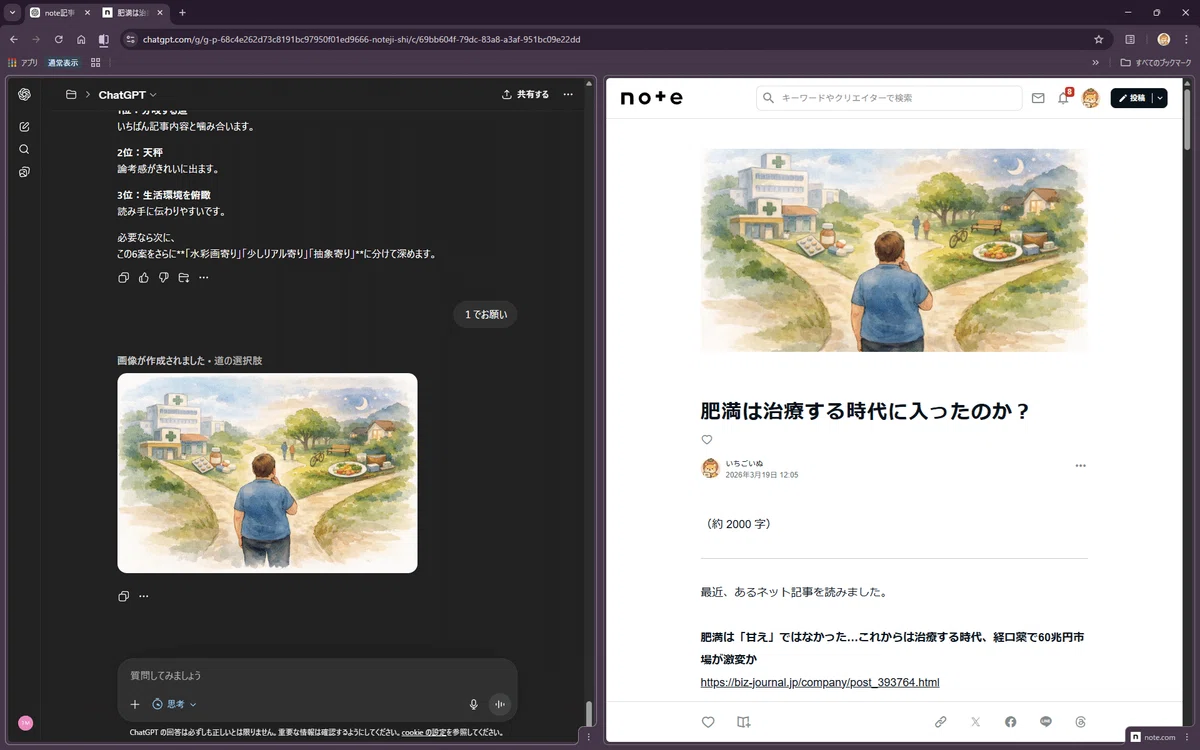Open the tab search dropdown

[11, 13]
